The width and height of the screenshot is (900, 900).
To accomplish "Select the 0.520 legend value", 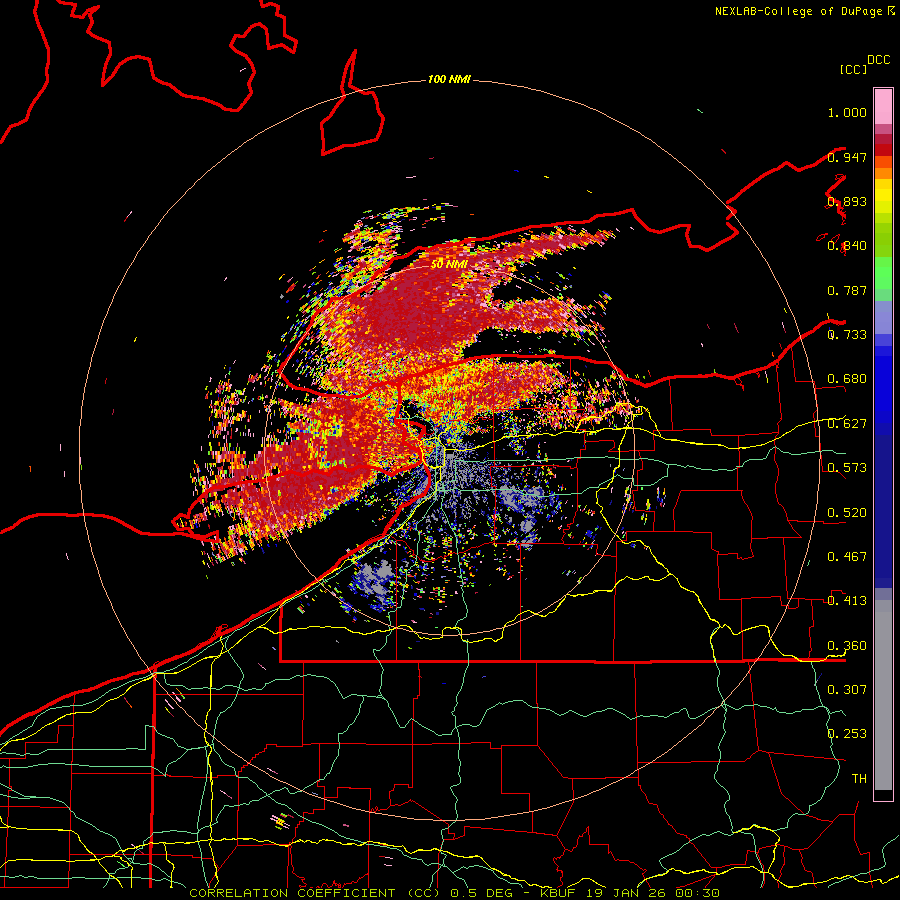I will (x=847, y=513).
